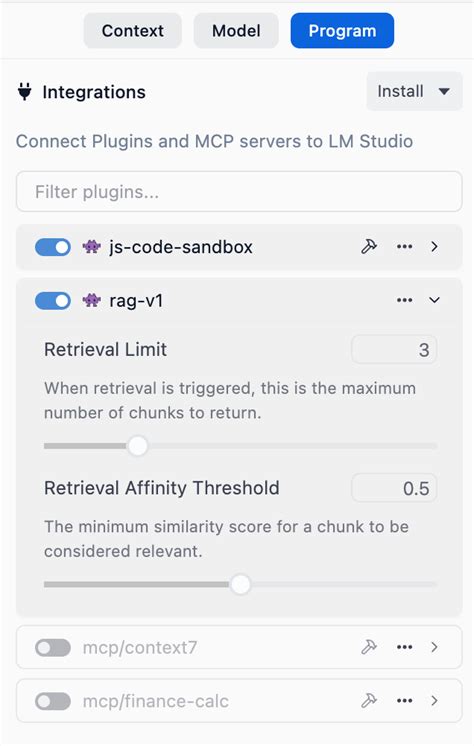
Task: Turn off the rag-v1 toggle
Action: (x=53, y=301)
